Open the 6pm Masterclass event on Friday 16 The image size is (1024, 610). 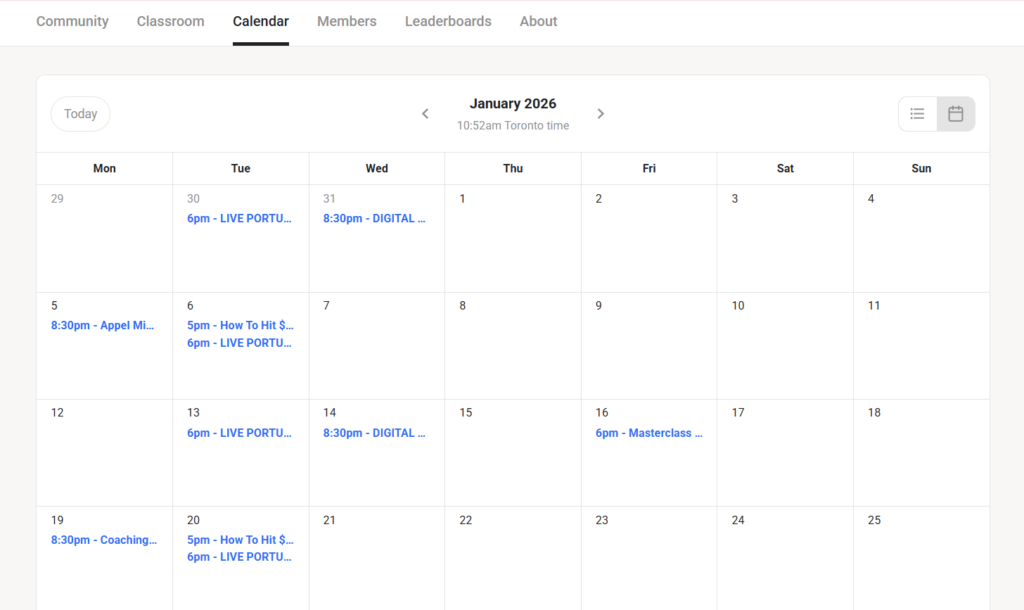[649, 433]
